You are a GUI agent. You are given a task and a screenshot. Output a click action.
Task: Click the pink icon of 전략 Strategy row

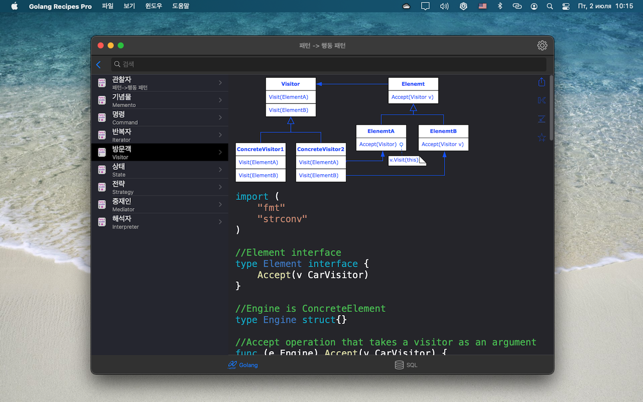(x=102, y=187)
